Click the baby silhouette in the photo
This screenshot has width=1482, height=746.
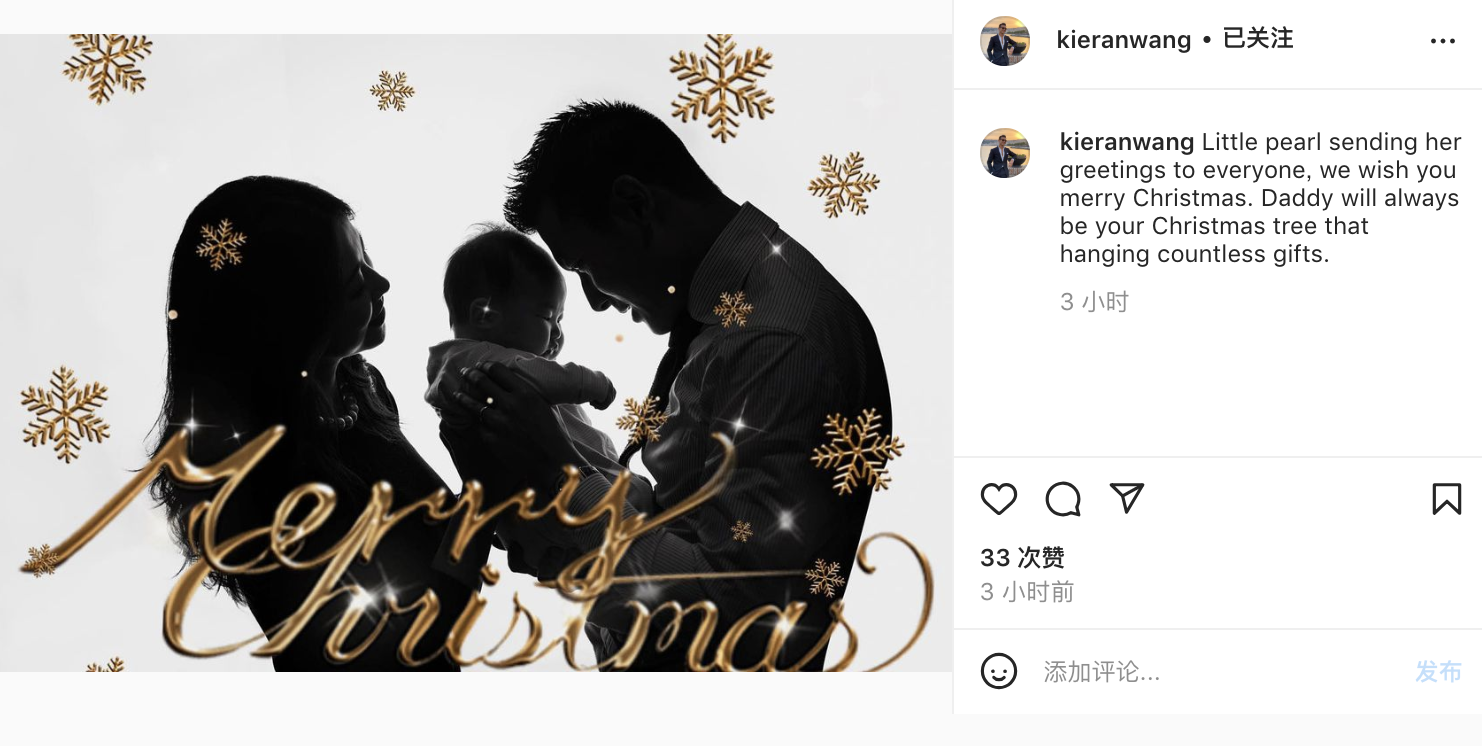pos(510,330)
